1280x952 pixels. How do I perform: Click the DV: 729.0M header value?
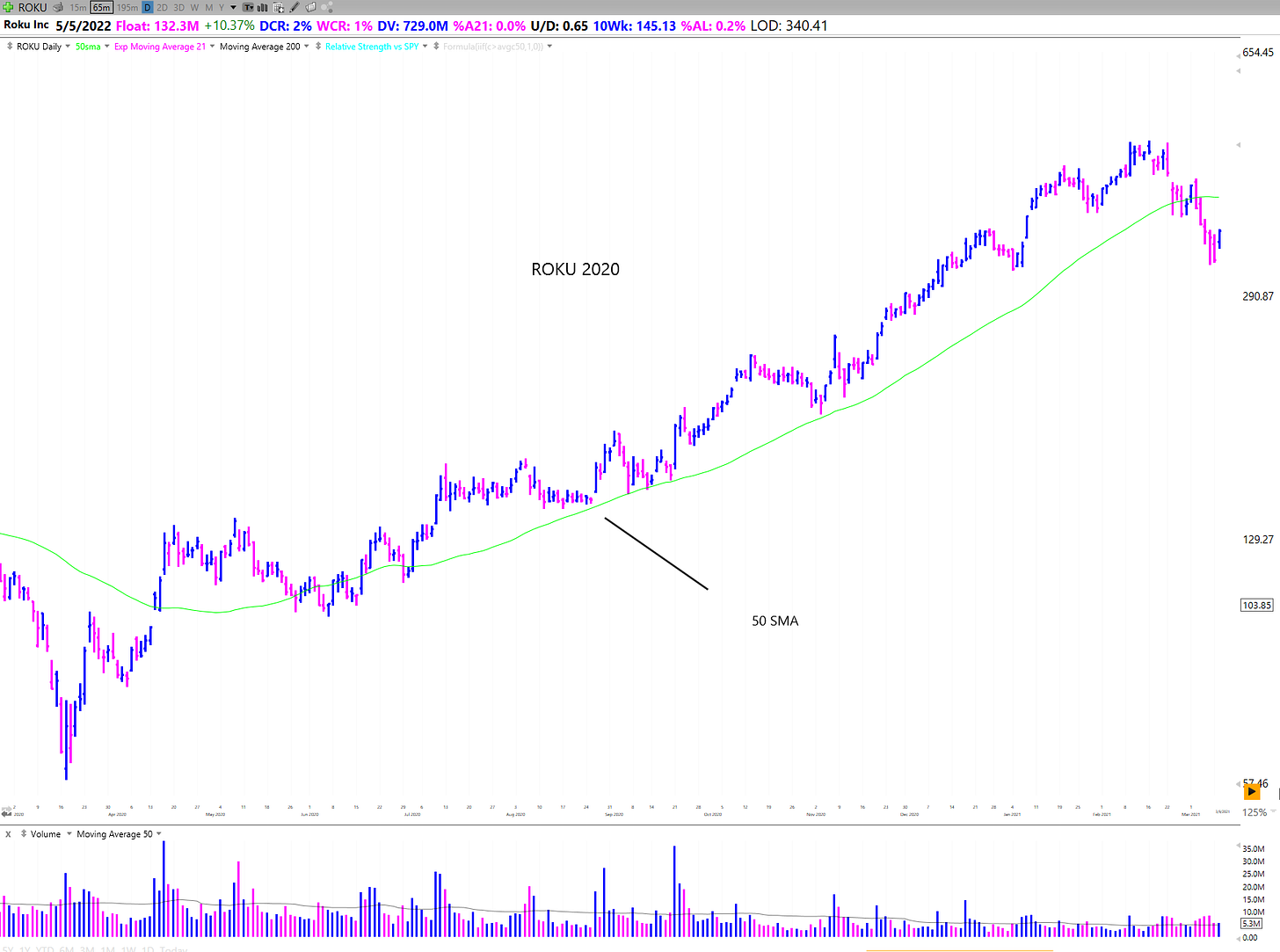tap(413, 25)
